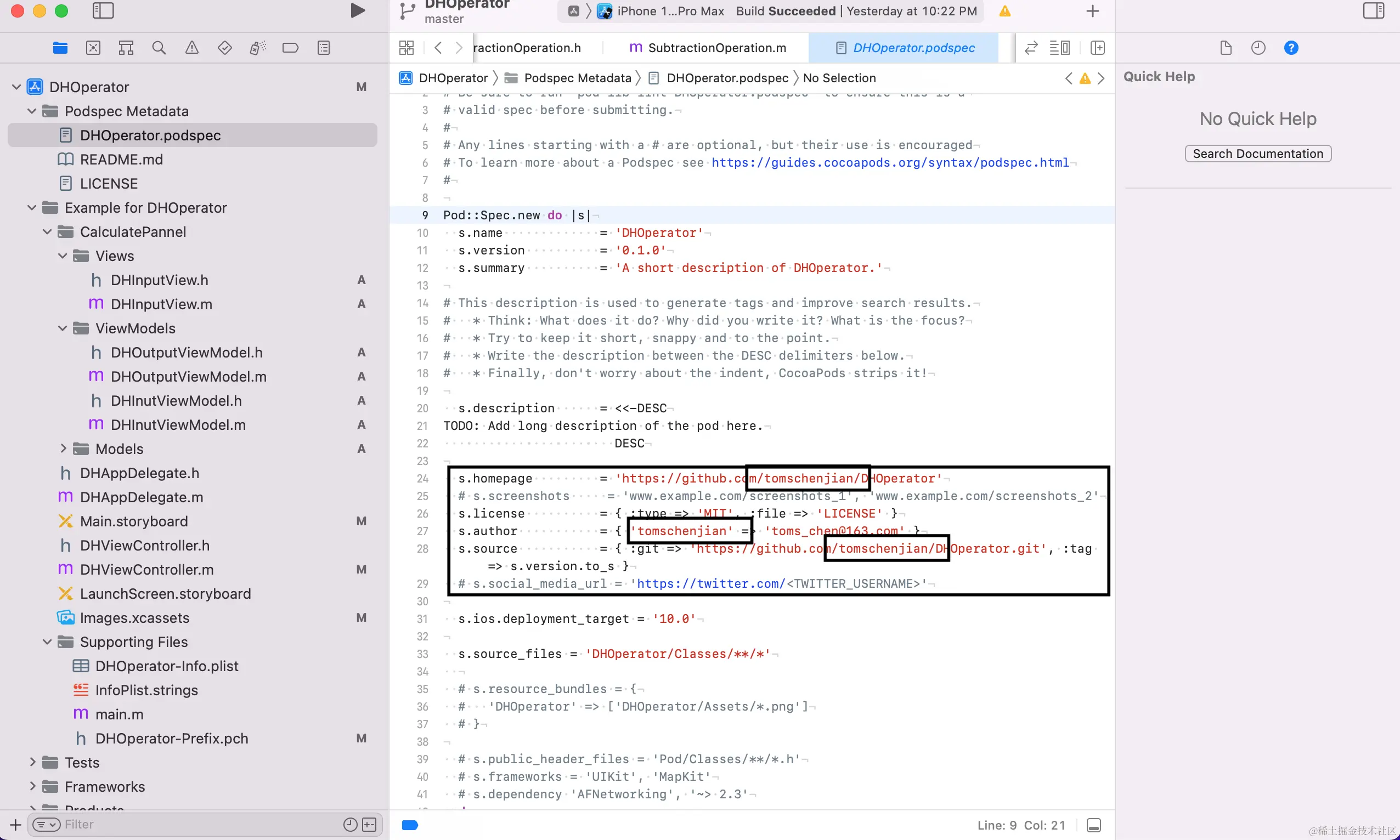The image size is (1400, 840).
Task: Open the guides.cocoapods.org podspec link
Action: [890, 162]
